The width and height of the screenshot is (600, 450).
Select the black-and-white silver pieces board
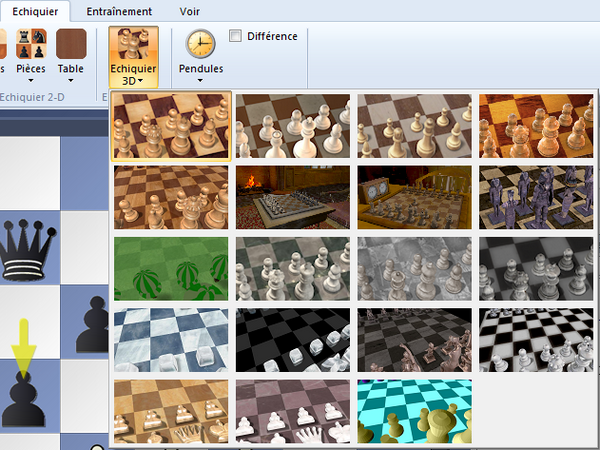(536, 340)
